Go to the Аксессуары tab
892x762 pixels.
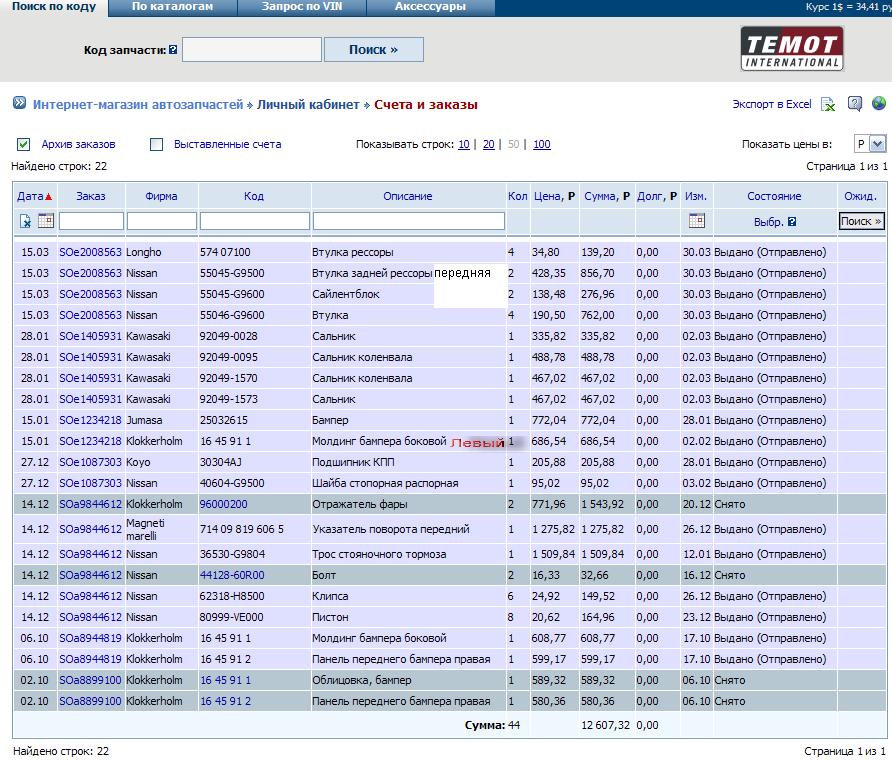tap(431, 7)
